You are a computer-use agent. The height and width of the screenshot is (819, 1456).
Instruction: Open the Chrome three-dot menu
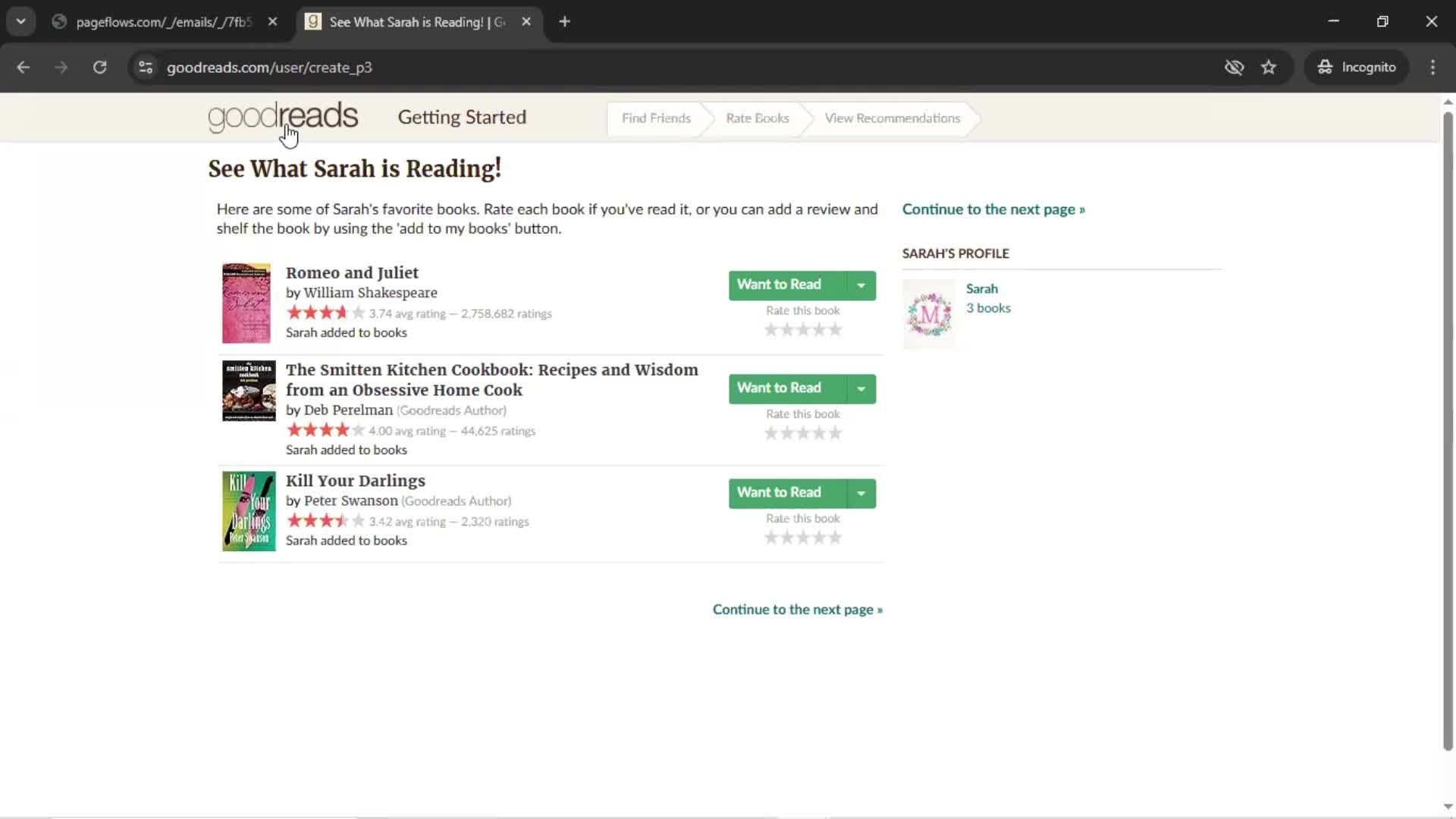coord(1432,67)
